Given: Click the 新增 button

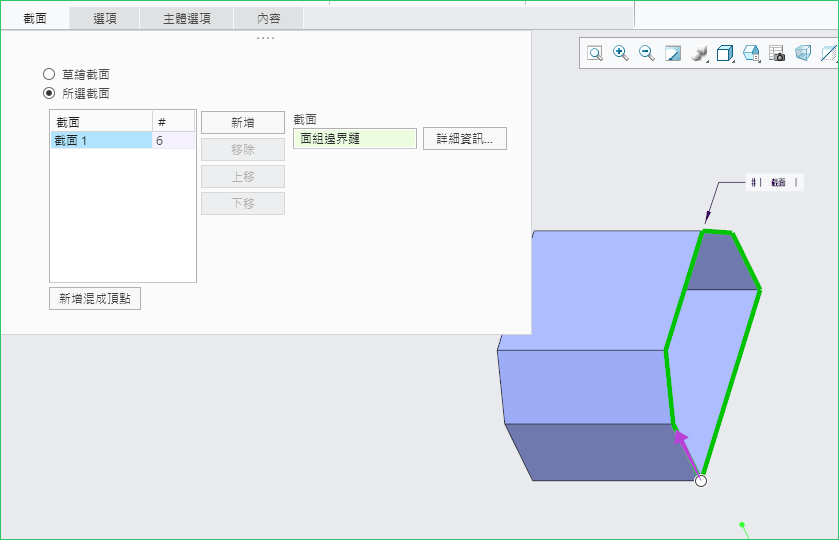Looking at the screenshot, I should [243, 122].
